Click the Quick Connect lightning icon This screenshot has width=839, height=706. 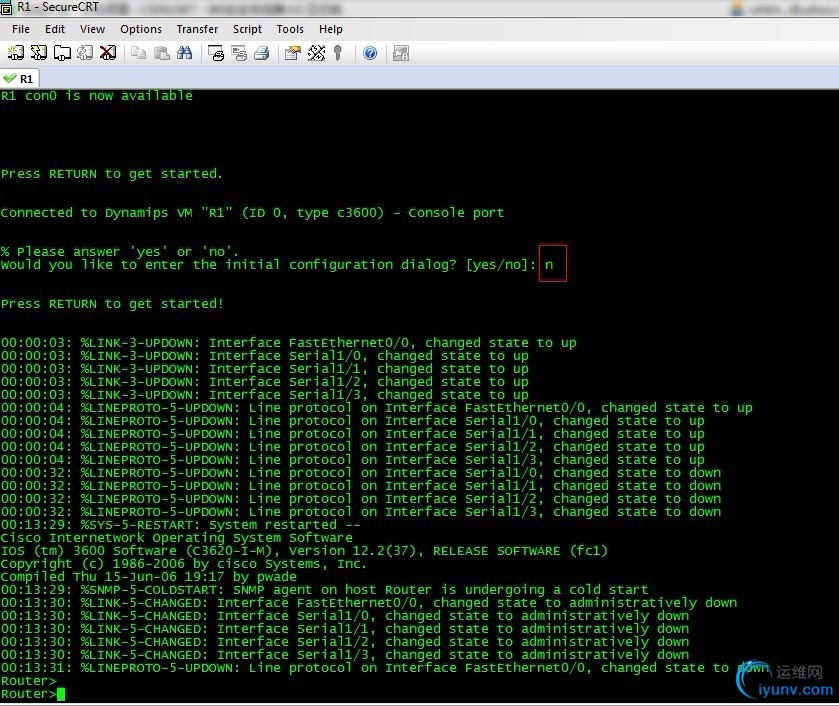[x=39, y=53]
